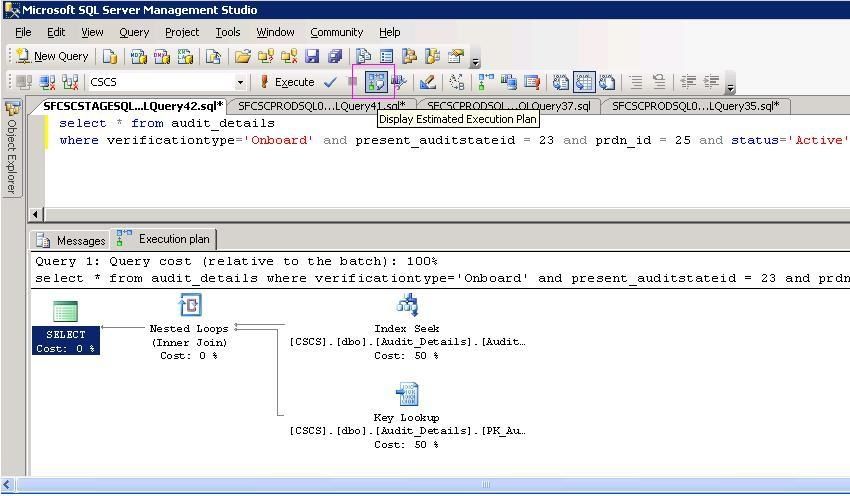Open a new XMLA Query
Viewport: 850px width, 496px height.
click(x=185, y=56)
